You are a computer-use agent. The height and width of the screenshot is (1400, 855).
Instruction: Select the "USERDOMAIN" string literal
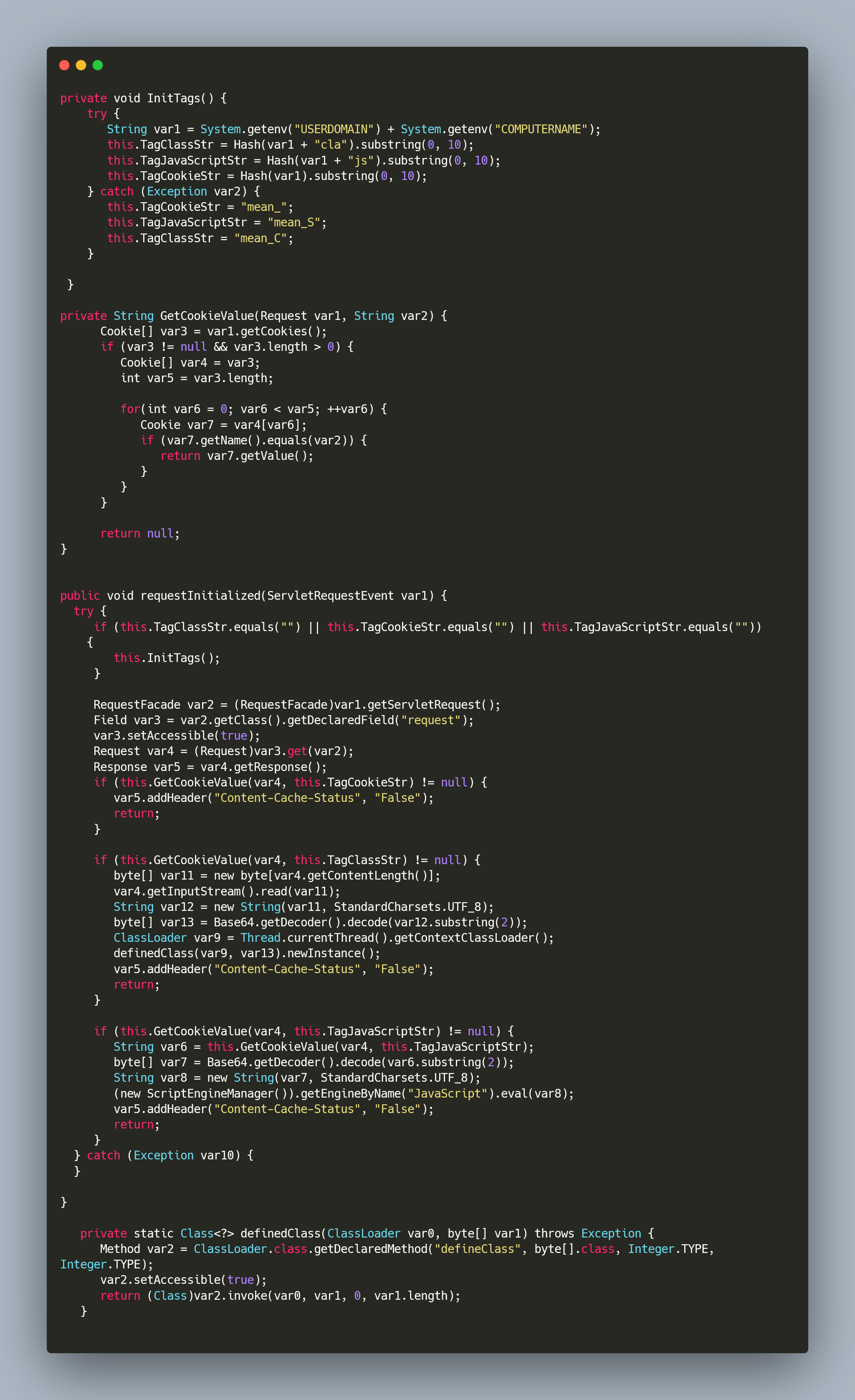(334, 129)
